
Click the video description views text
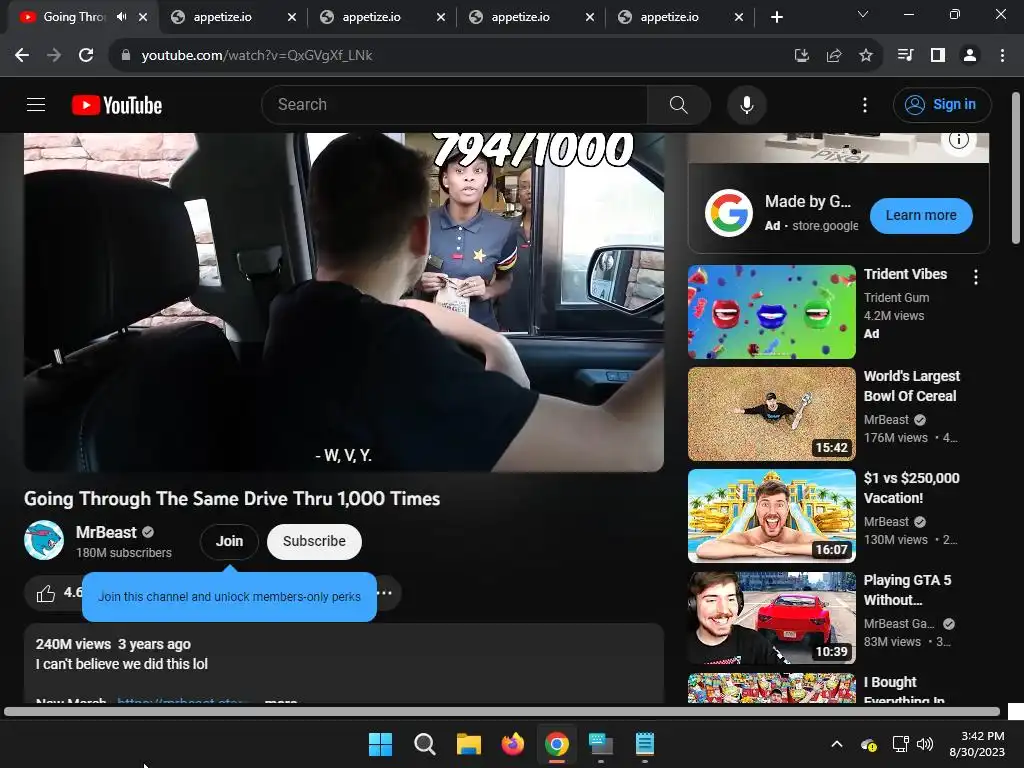[x=73, y=644]
